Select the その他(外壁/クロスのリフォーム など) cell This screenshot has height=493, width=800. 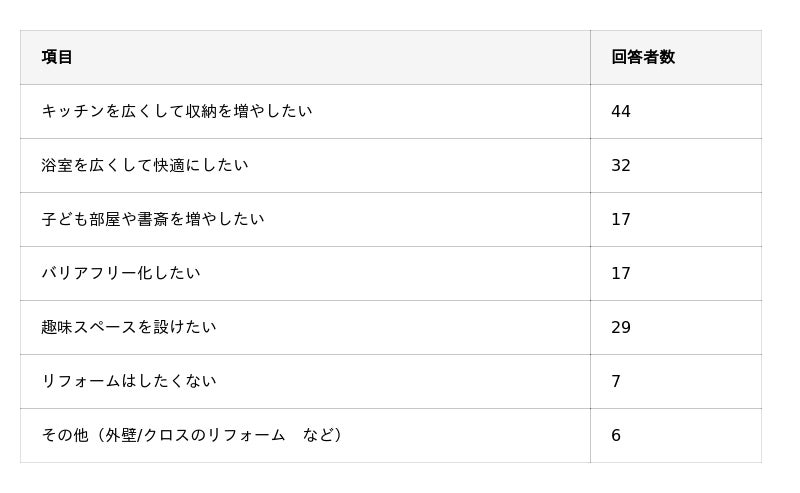(193, 435)
